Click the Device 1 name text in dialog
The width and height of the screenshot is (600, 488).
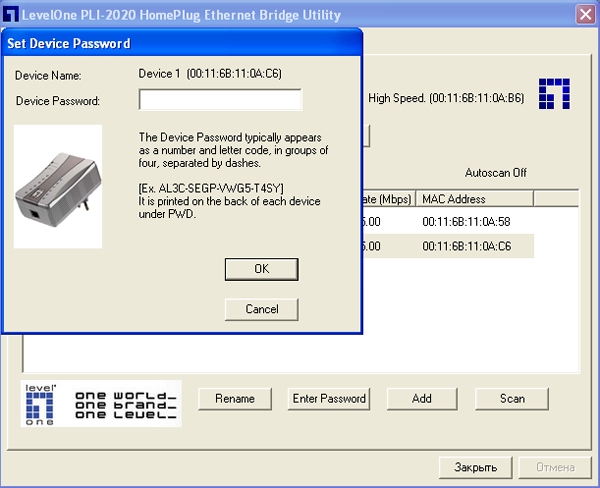click(x=210, y=73)
